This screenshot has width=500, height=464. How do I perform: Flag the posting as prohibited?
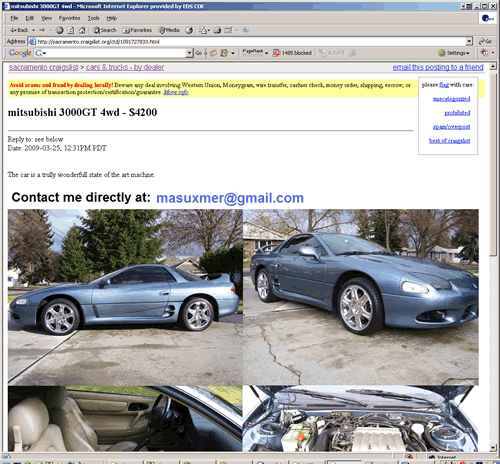click(x=457, y=113)
